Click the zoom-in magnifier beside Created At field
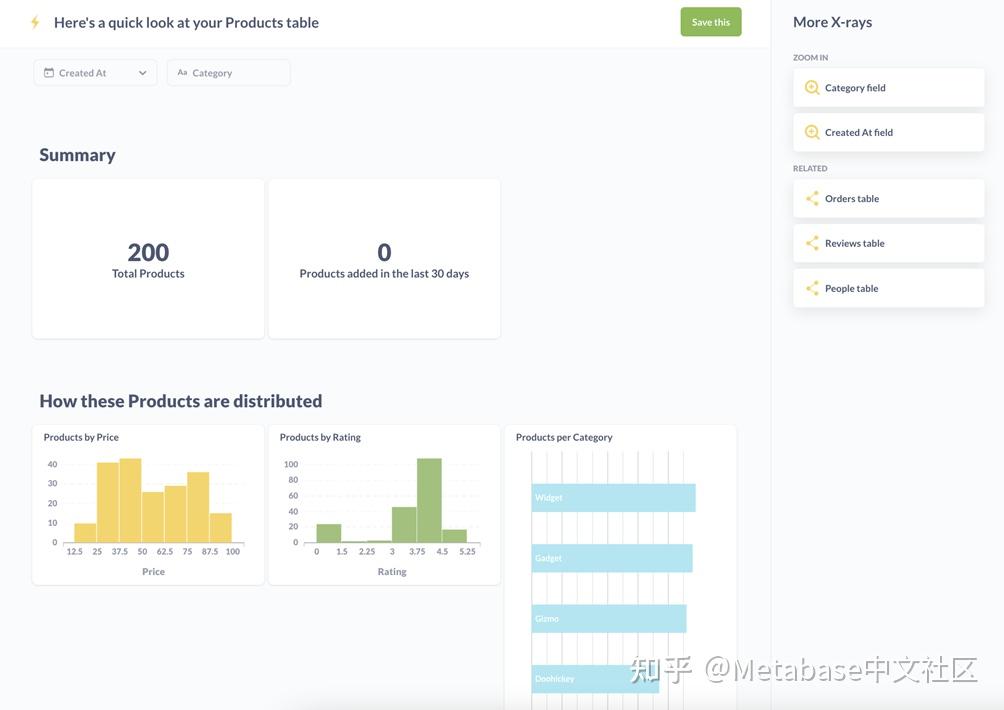 click(812, 133)
